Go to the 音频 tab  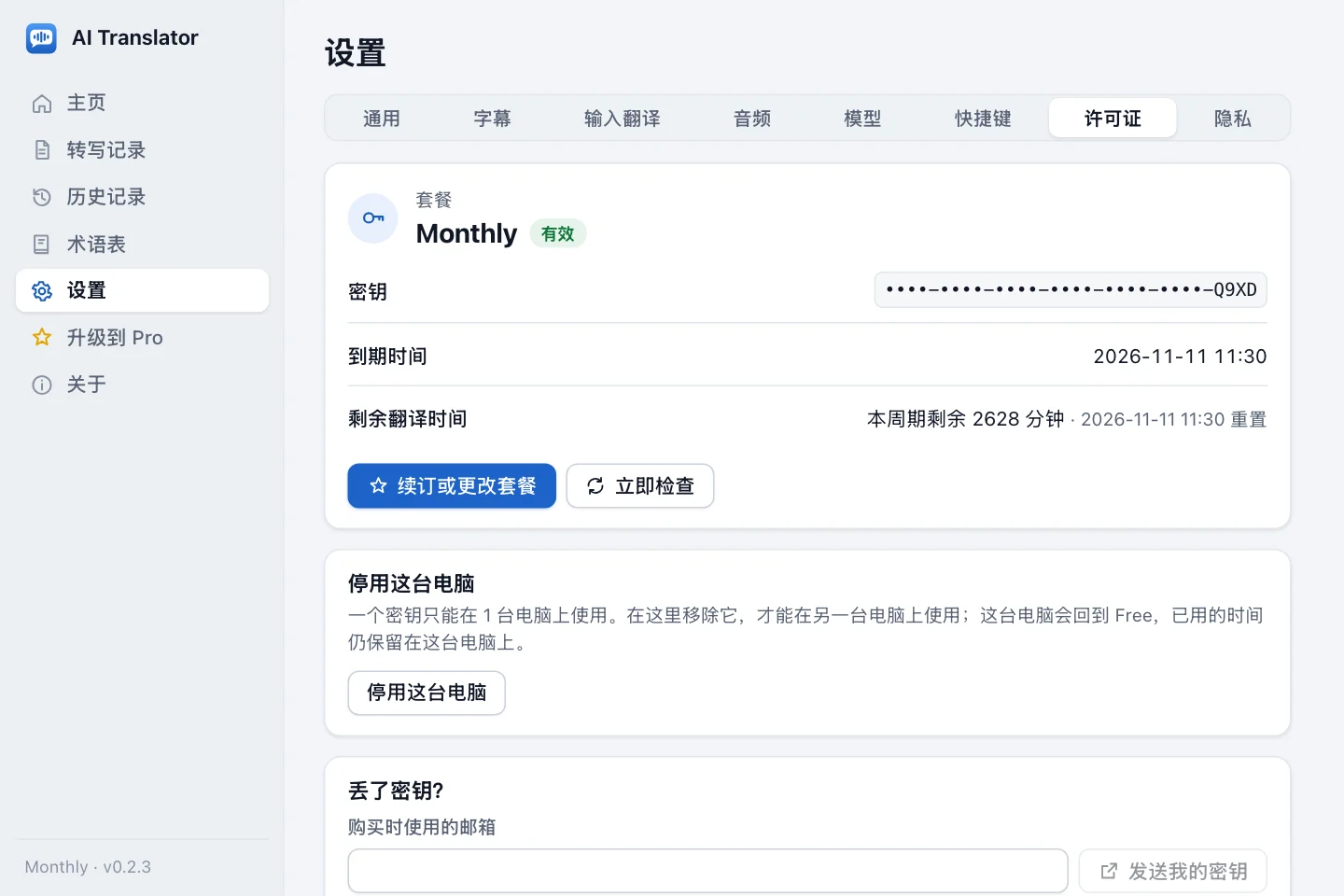pyautogui.click(x=752, y=119)
